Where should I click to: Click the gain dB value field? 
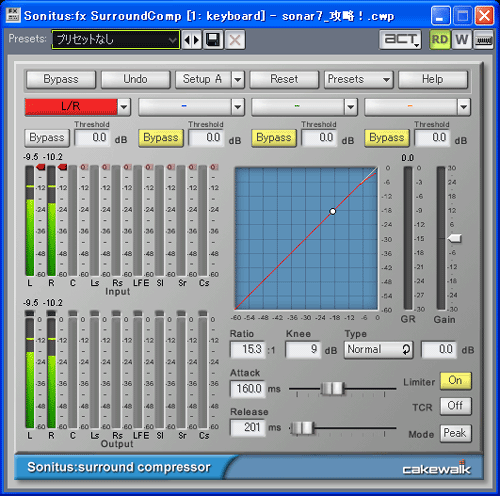(439, 350)
